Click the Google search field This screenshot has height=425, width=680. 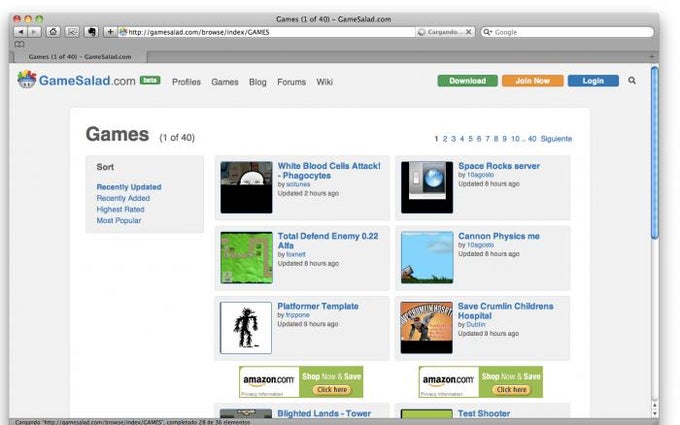pyautogui.click(x=567, y=32)
